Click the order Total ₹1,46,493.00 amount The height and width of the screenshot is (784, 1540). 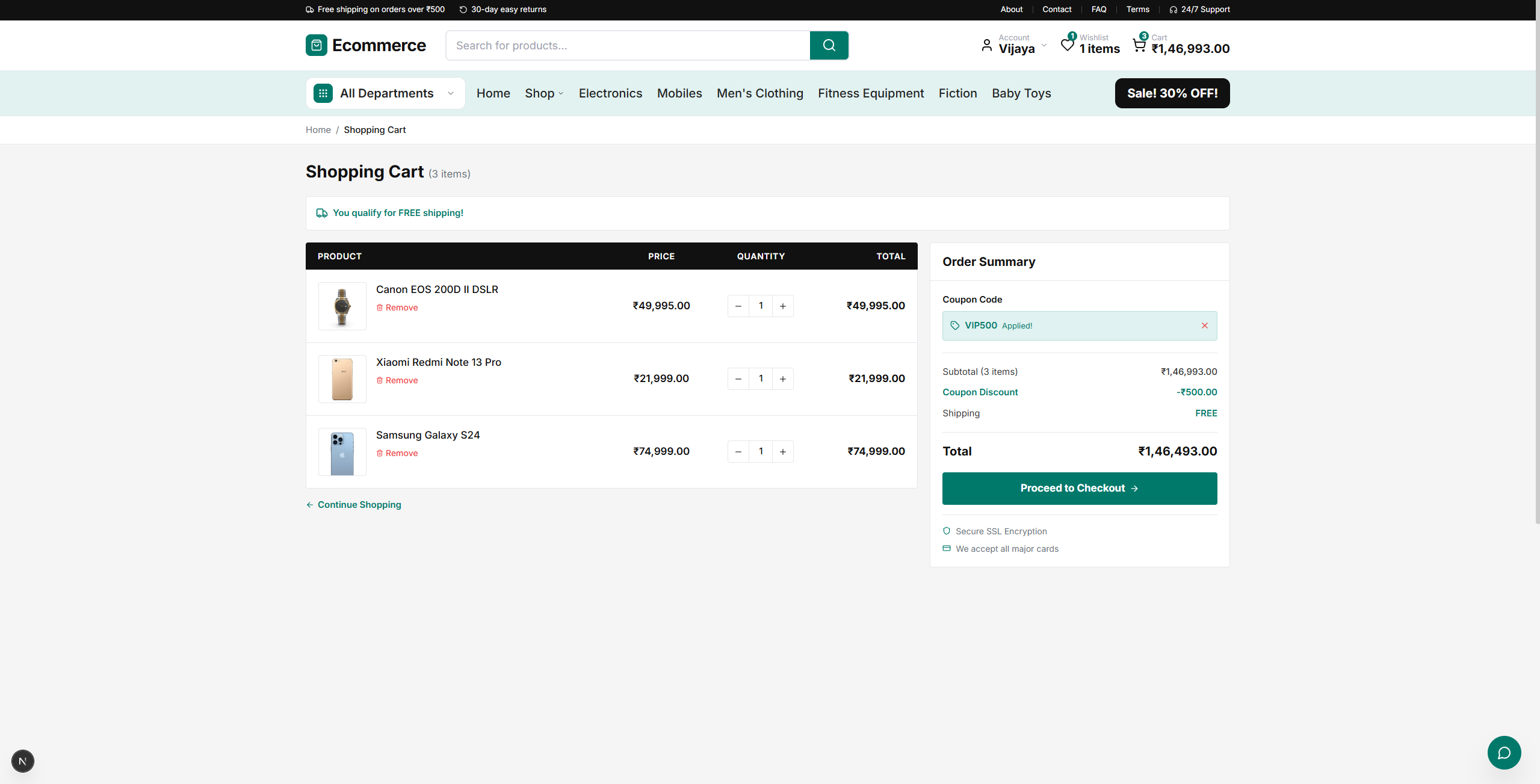point(1178,451)
